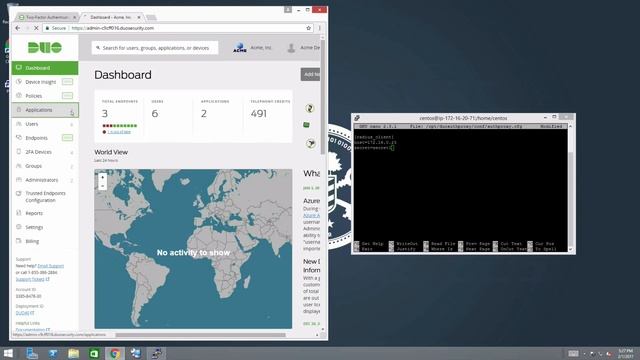Open the Email Support link
This screenshot has width=640, height=360.
[x=51, y=266]
